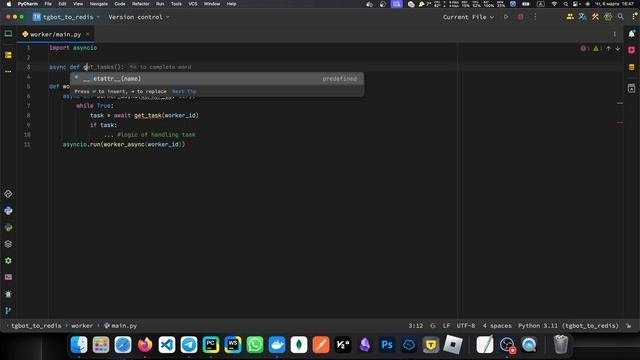This screenshot has width=640, height=360.
Task: Click Next Tip link in completion popup
Action: pos(184,91)
